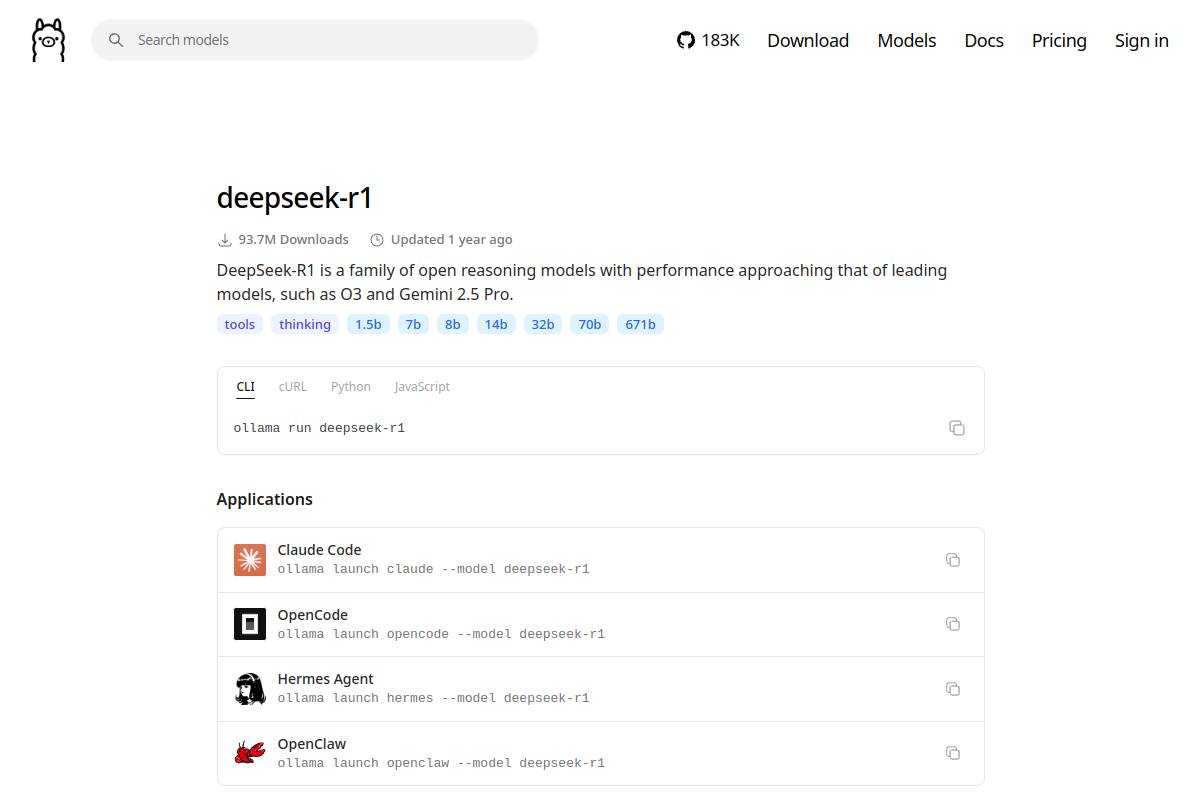Open the Docs page
The image size is (1200, 800).
984,40
